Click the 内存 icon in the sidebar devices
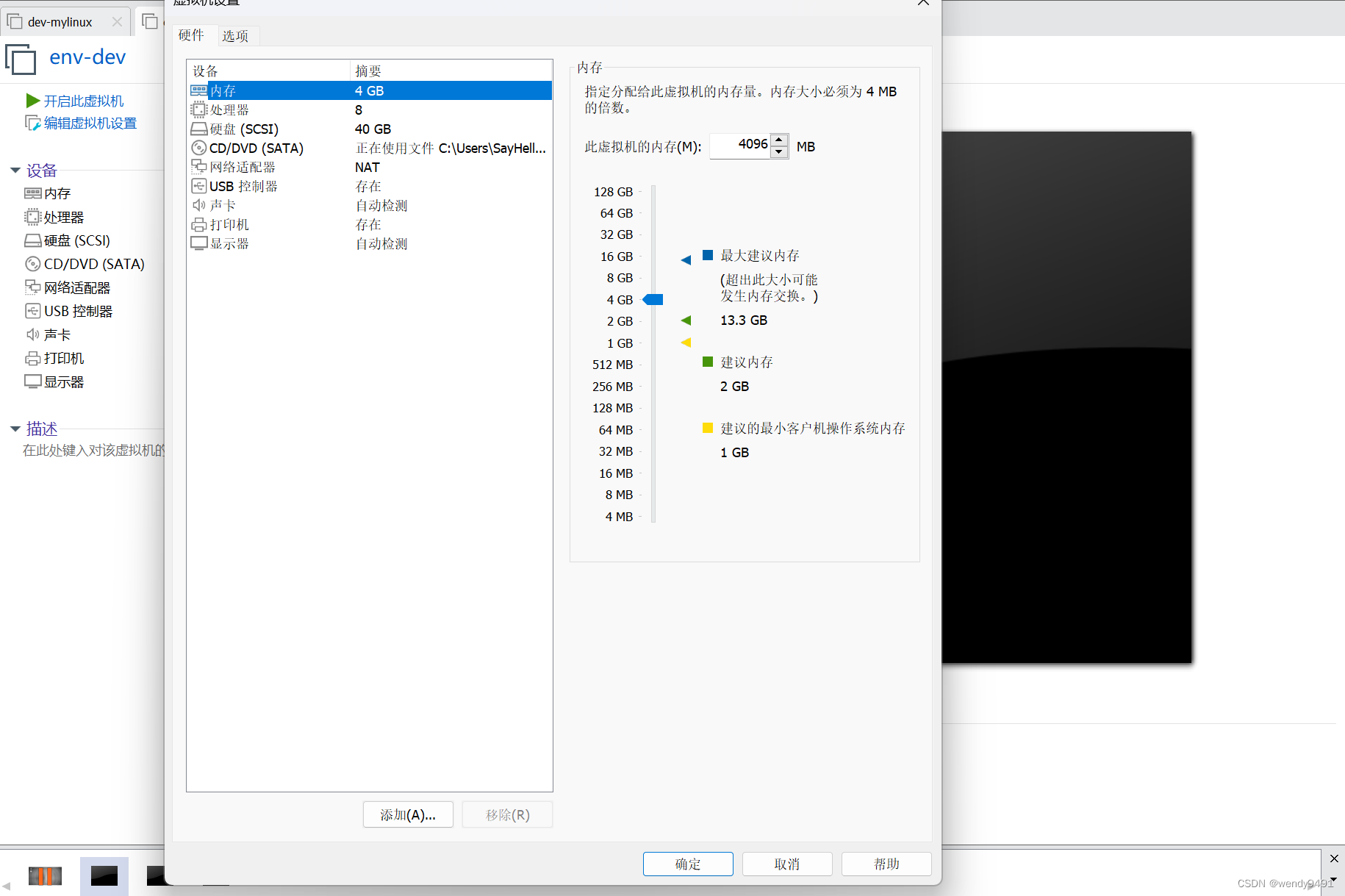 click(x=32, y=193)
